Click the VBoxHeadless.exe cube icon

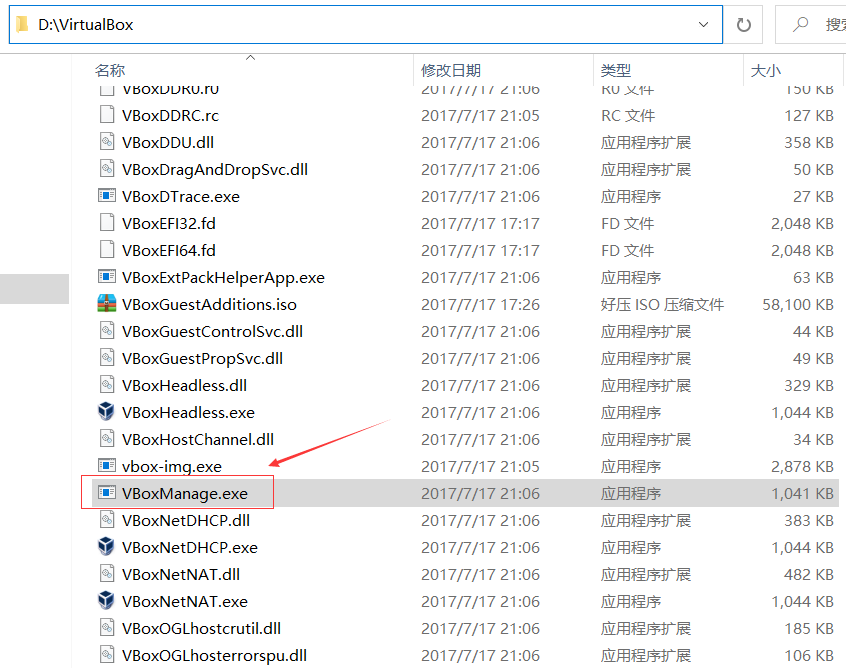point(106,412)
